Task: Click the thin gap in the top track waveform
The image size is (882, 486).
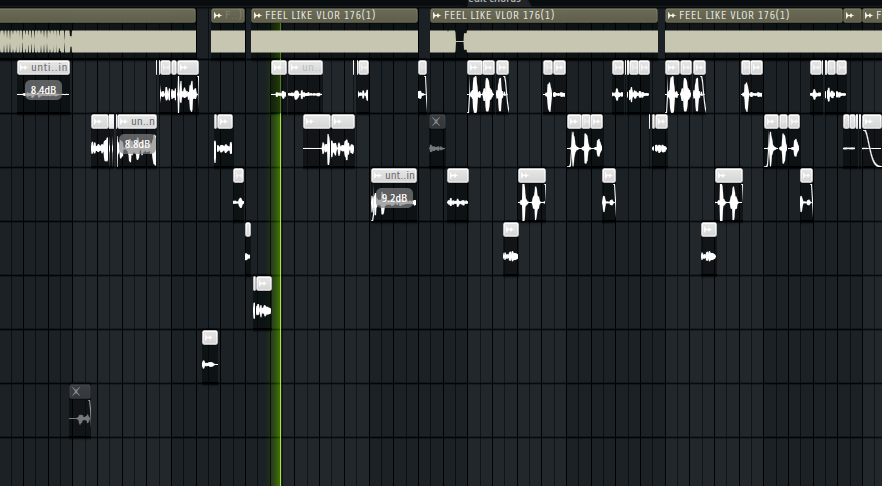Action: [461, 41]
